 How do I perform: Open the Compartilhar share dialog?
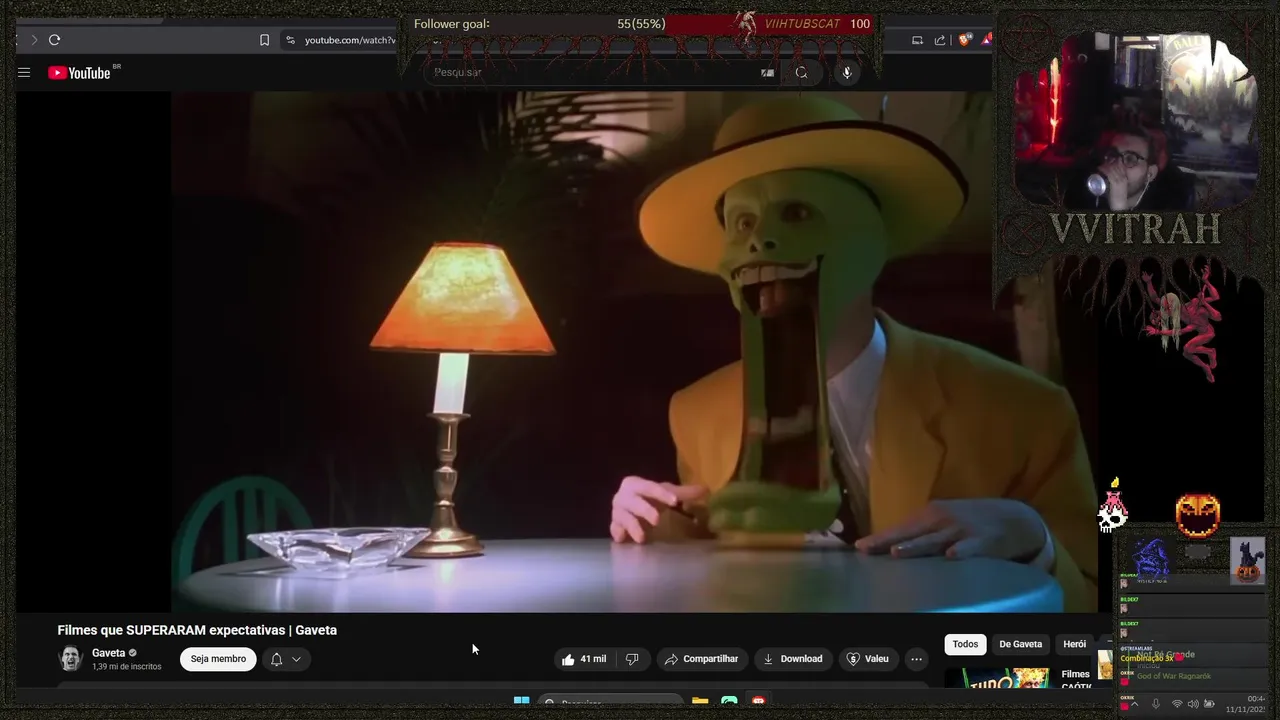[x=701, y=659]
